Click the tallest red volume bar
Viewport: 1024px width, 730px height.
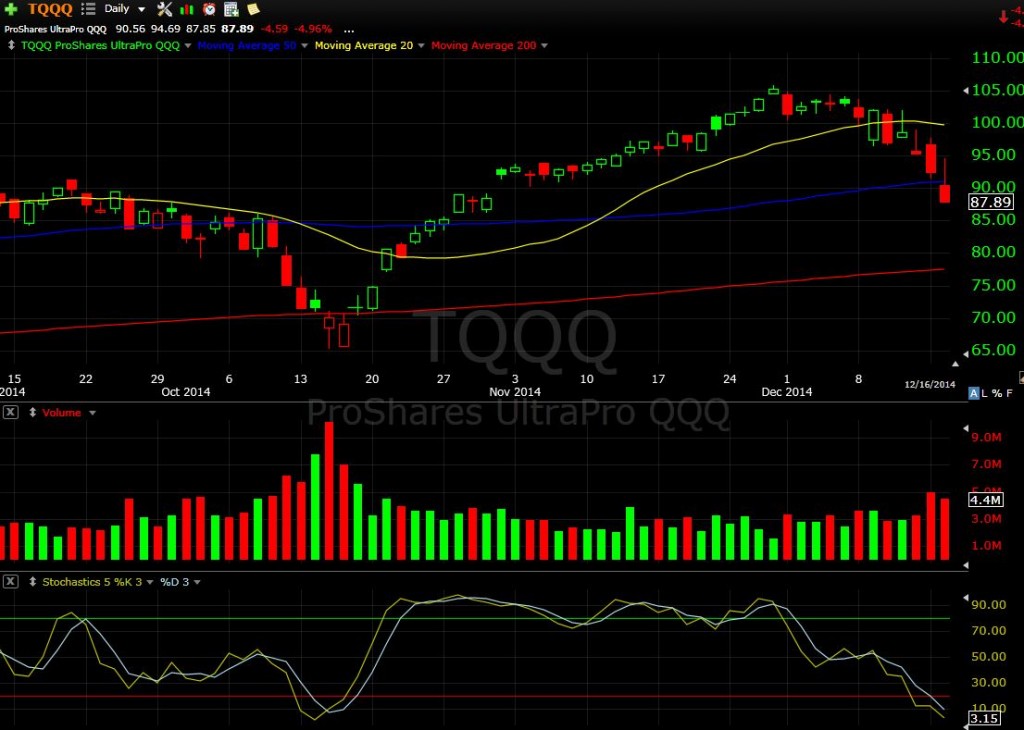pyautogui.click(x=329, y=491)
